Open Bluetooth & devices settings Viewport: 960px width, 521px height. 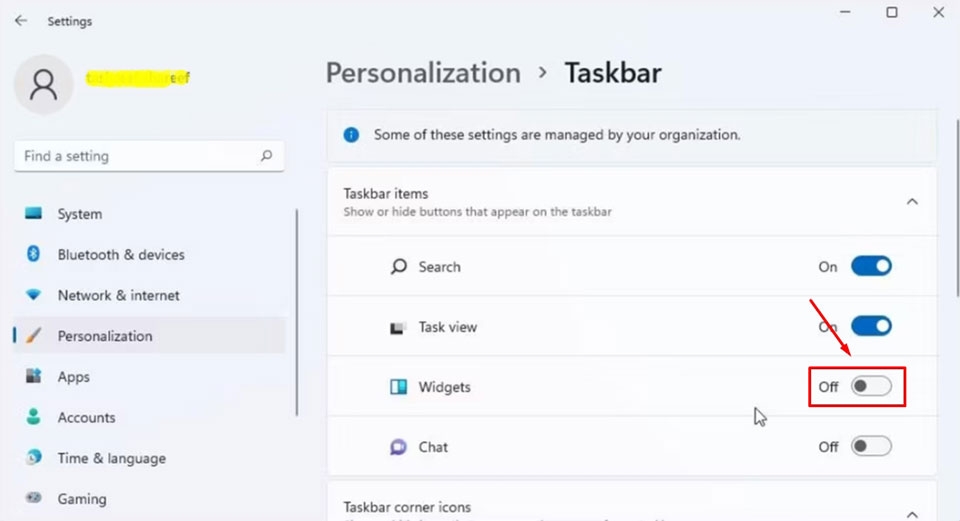[x=149, y=254]
